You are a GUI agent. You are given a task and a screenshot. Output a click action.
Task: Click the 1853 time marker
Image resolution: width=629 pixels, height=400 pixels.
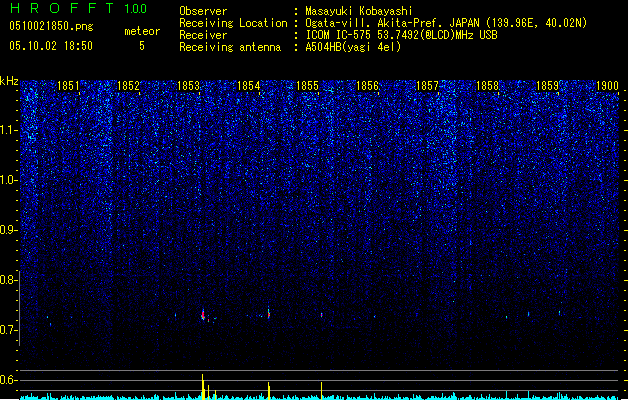point(188,85)
